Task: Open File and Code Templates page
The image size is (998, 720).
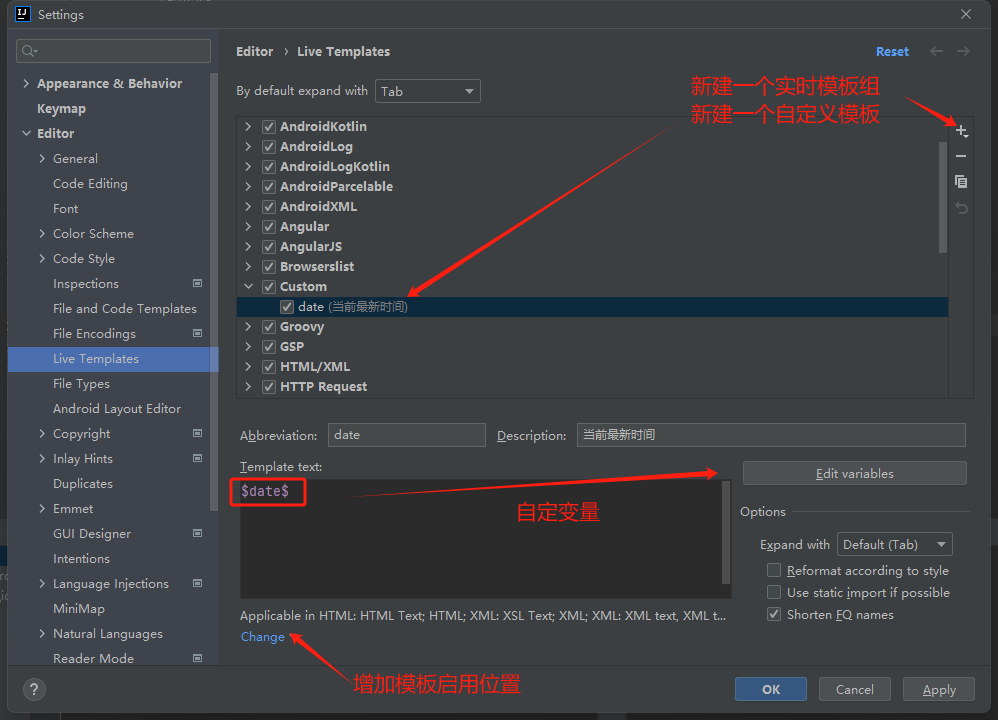Action: point(125,308)
